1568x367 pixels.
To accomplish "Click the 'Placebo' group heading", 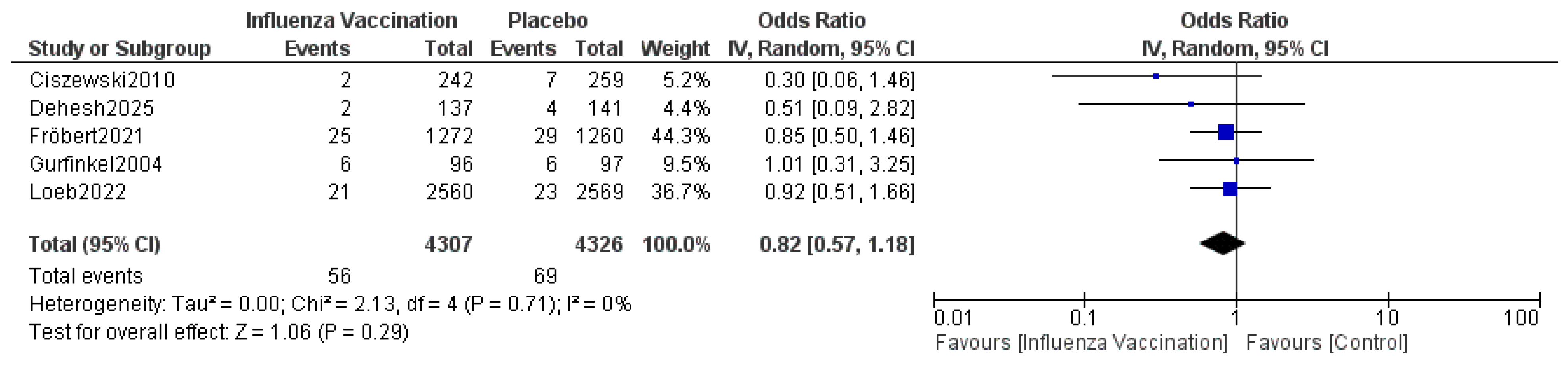I will (548, 21).
